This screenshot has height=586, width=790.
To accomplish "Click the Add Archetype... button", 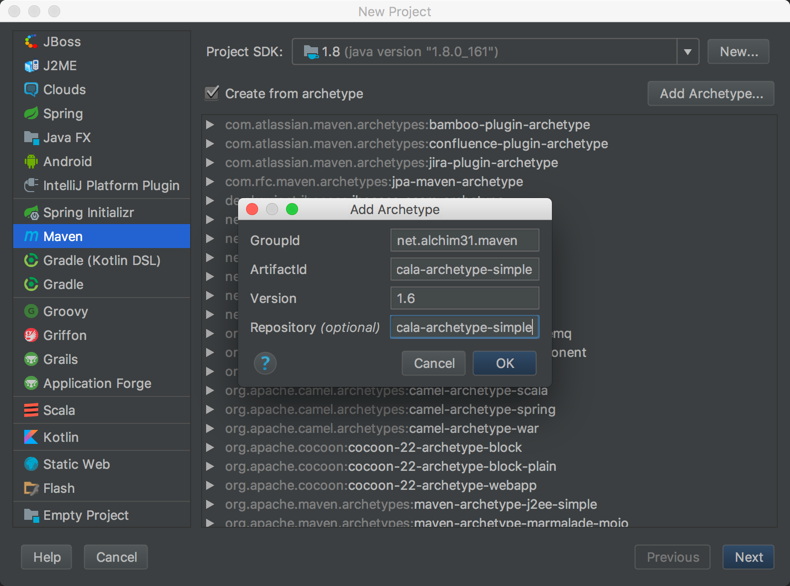I will [x=711, y=93].
